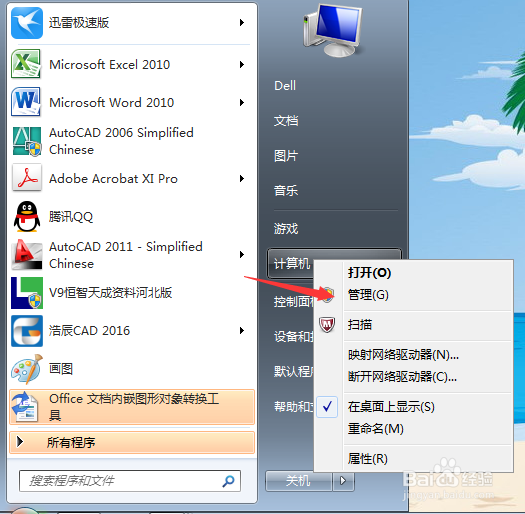Open AutoCAD 2011 Simplified Chinese icon
The width and height of the screenshot is (525, 514).
click(x=27, y=254)
